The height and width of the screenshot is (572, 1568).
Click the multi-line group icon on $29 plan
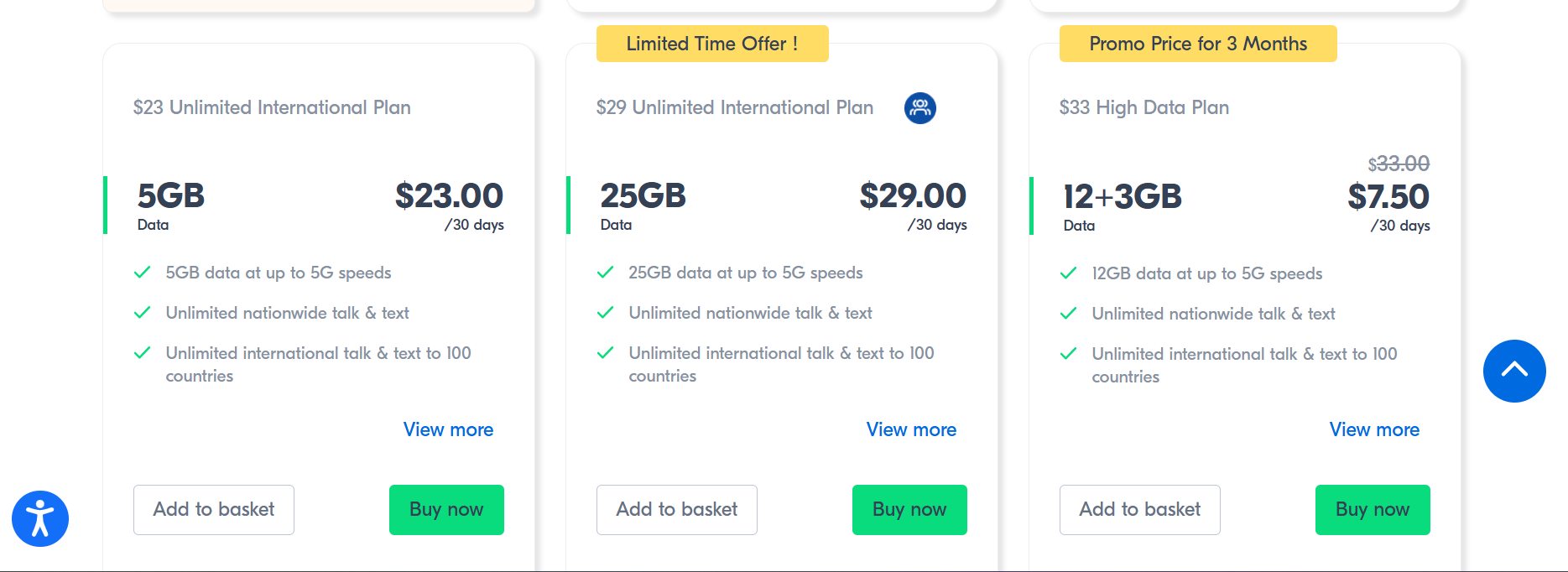(x=919, y=107)
